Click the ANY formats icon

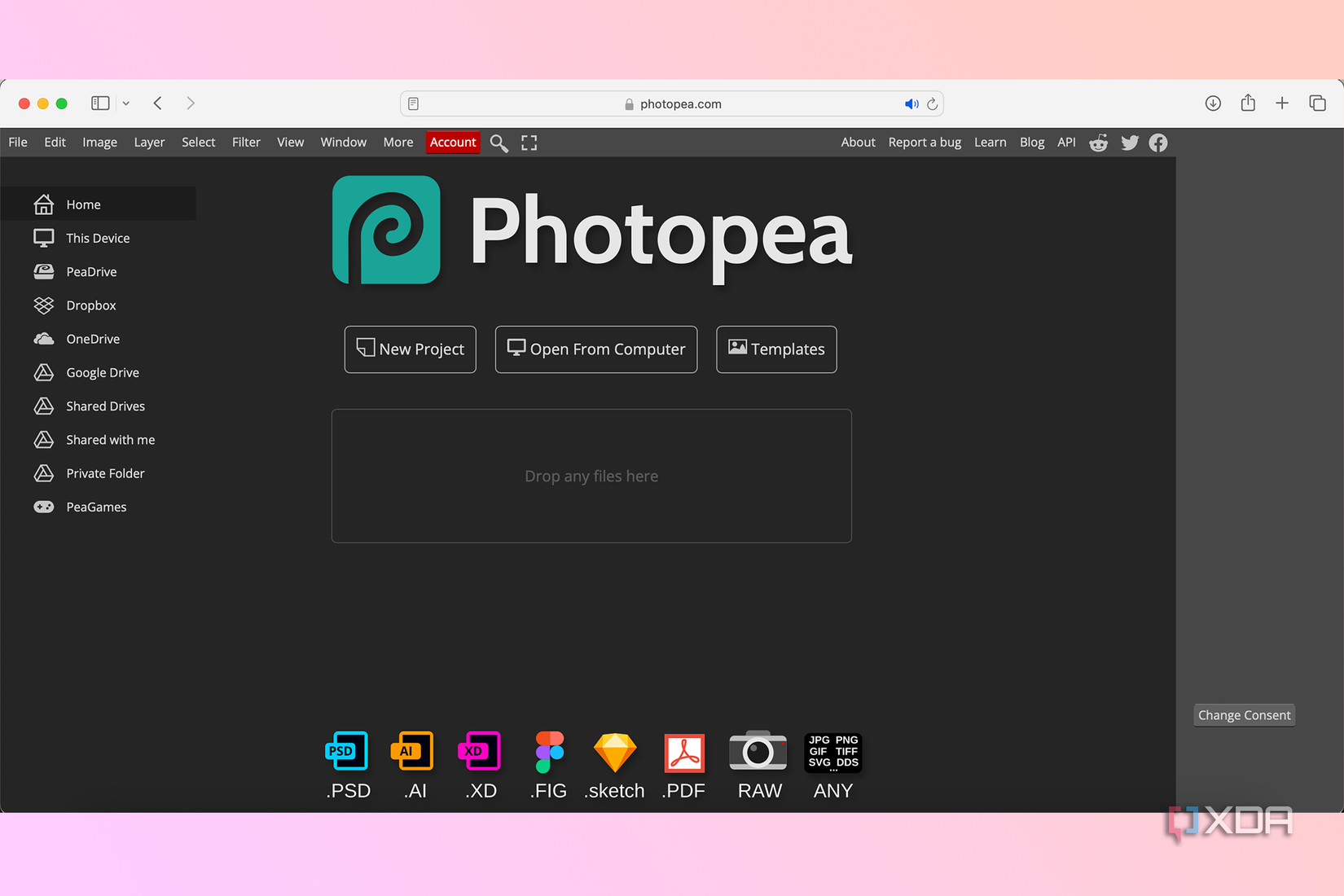coord(833,752)
